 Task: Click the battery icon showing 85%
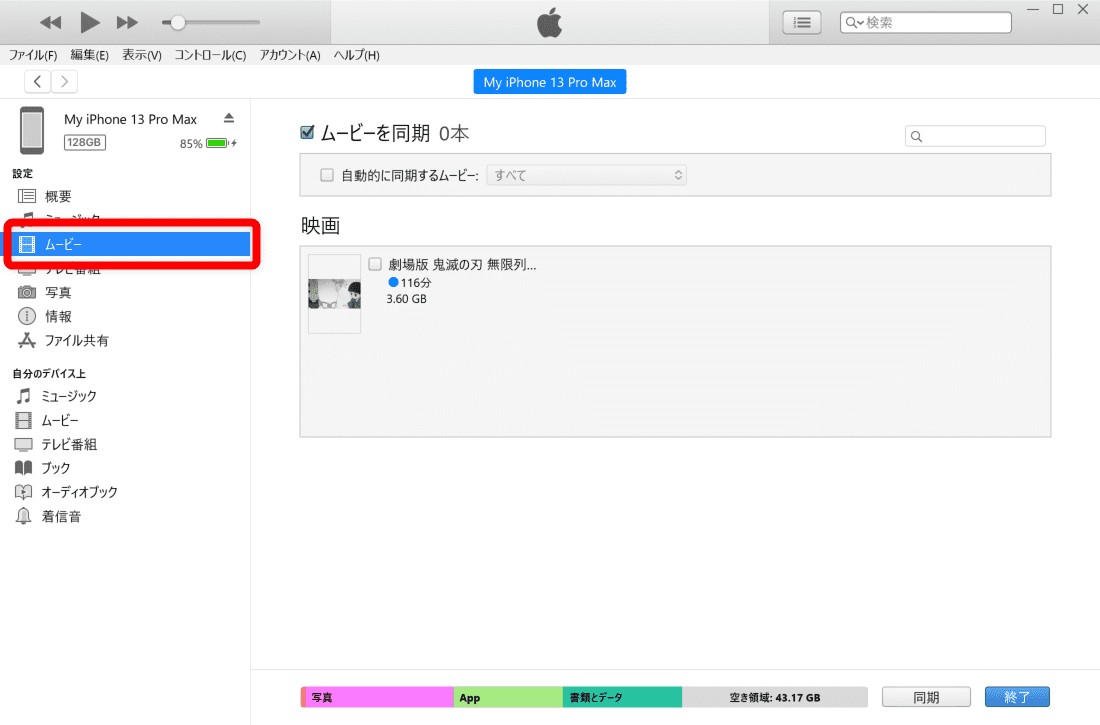coord(217,143)
